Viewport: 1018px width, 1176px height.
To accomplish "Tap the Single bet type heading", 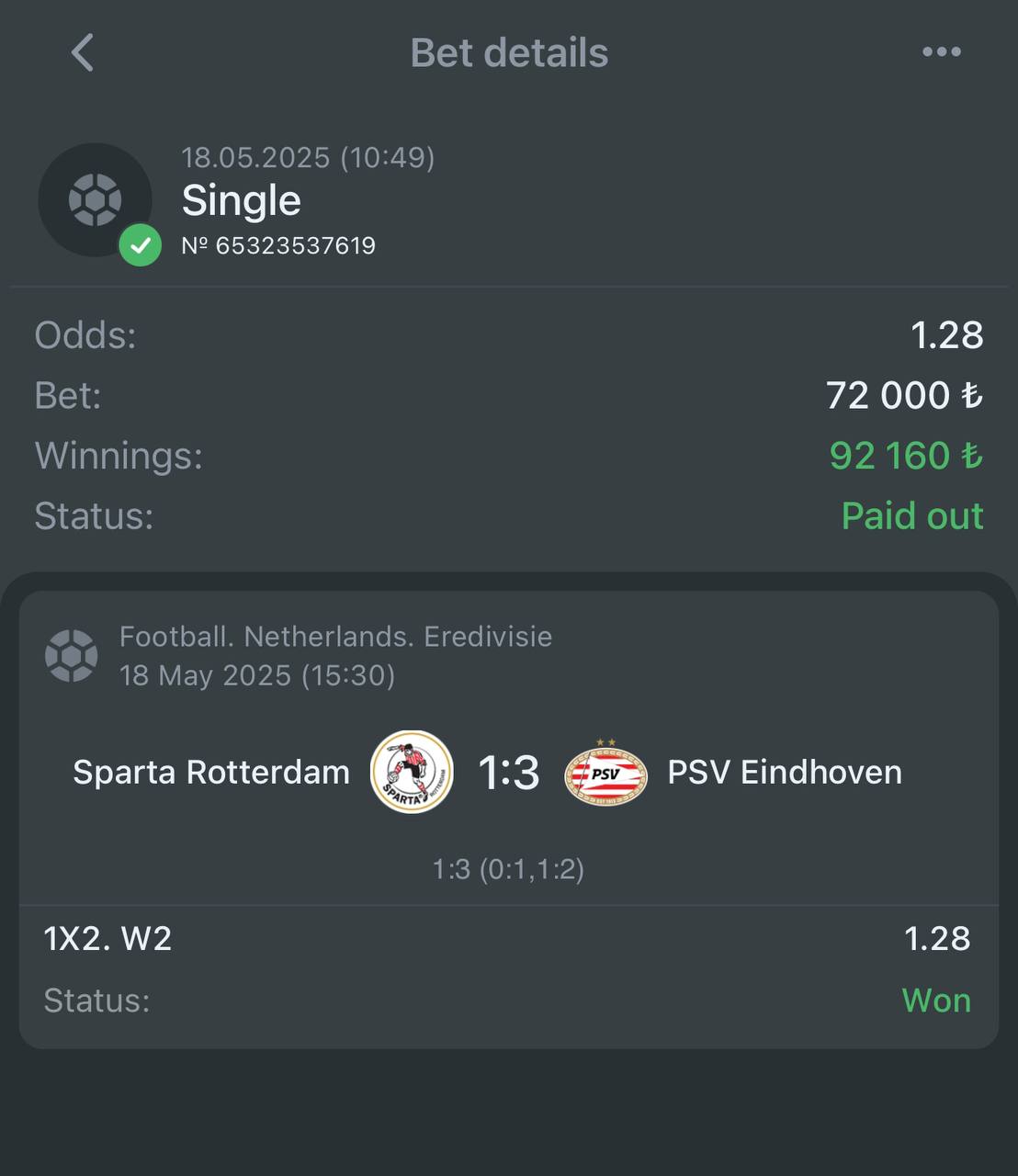I will tap(242, 200).
